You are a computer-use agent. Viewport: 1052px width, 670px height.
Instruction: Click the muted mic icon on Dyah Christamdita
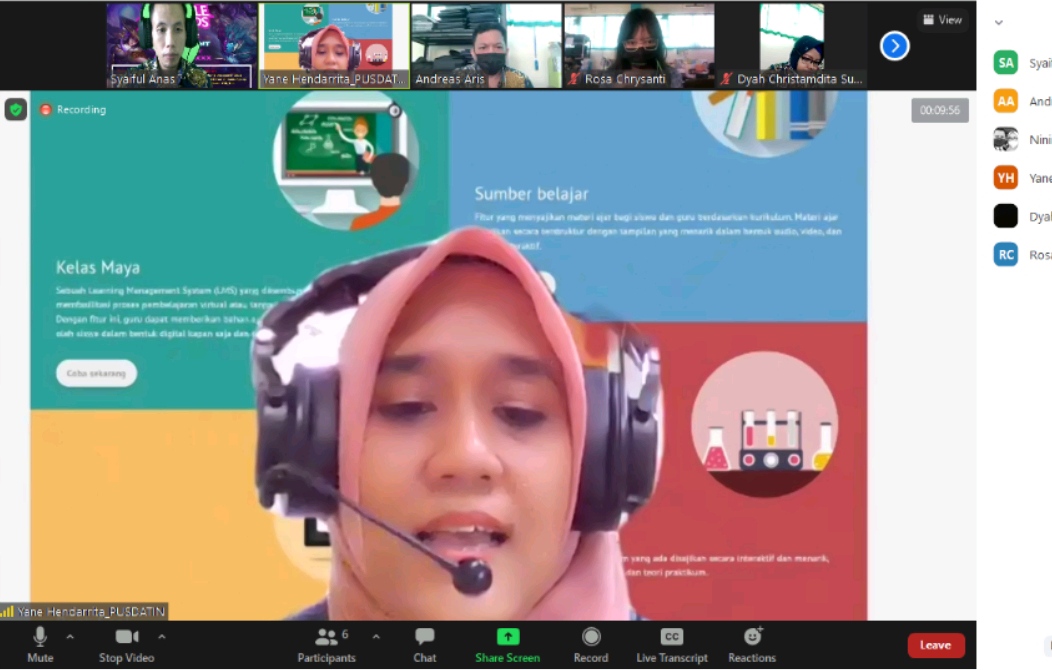point(726,79)
